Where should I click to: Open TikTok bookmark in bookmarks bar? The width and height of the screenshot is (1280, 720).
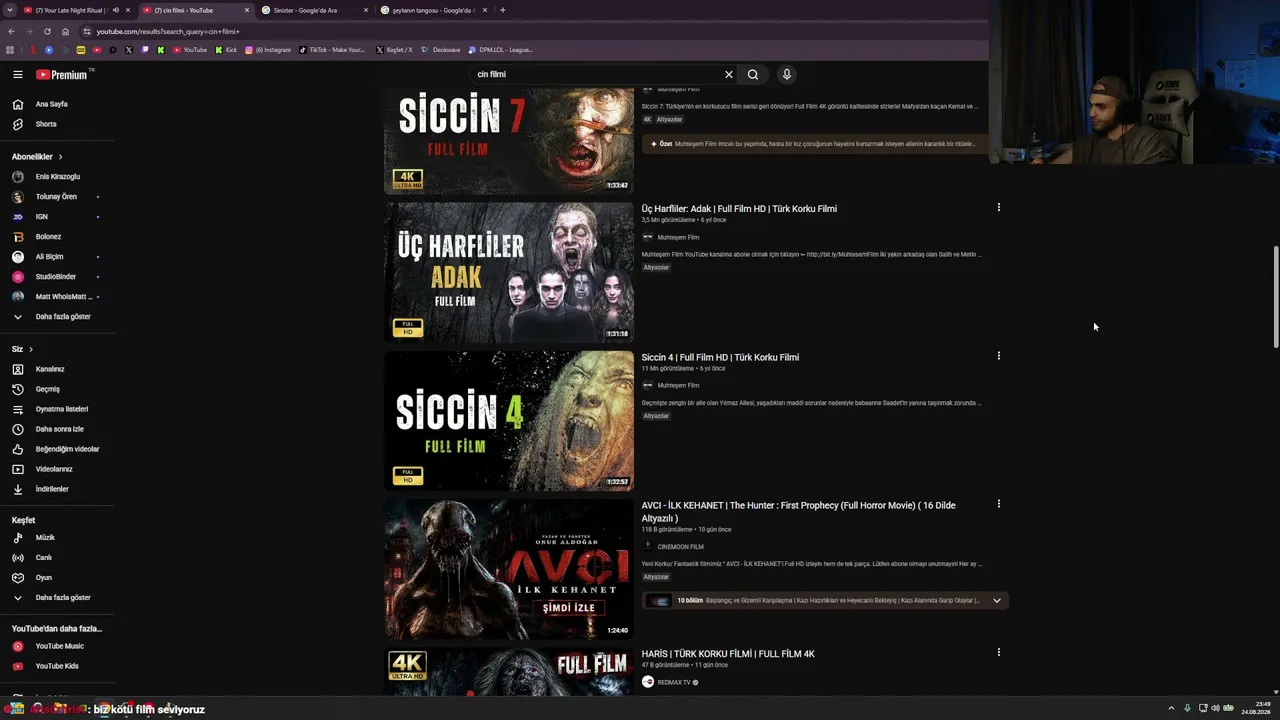click(332, 50)
